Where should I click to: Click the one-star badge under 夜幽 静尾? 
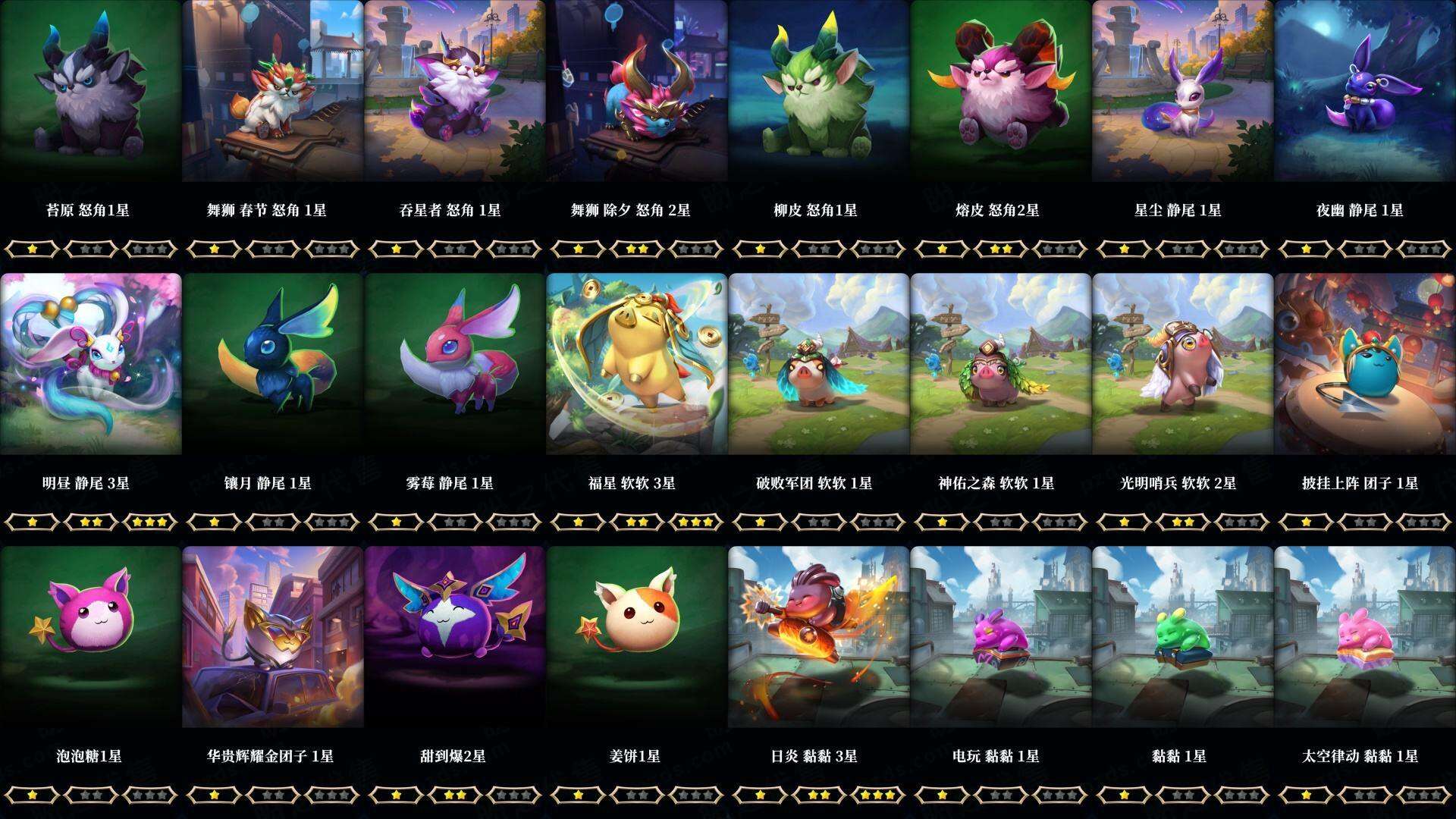click(1306, 249)
